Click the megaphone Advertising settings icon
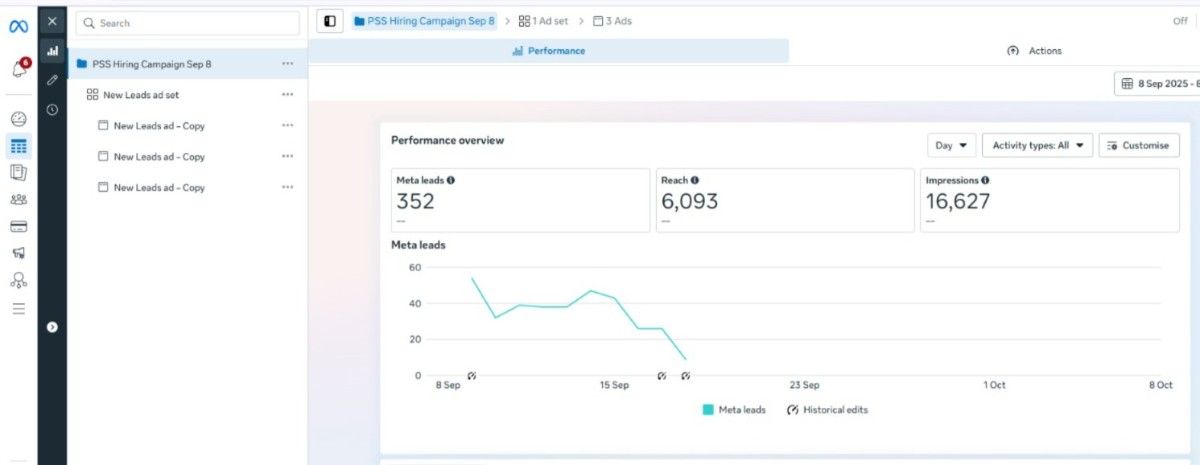 pos(18,253)
